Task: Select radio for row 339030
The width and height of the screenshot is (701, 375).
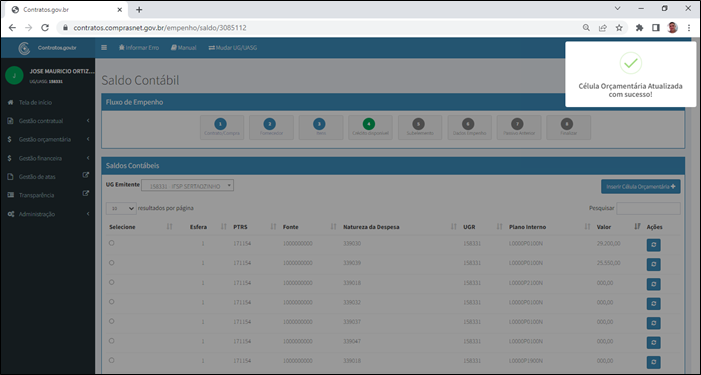Action: click(x=111, y=243)
